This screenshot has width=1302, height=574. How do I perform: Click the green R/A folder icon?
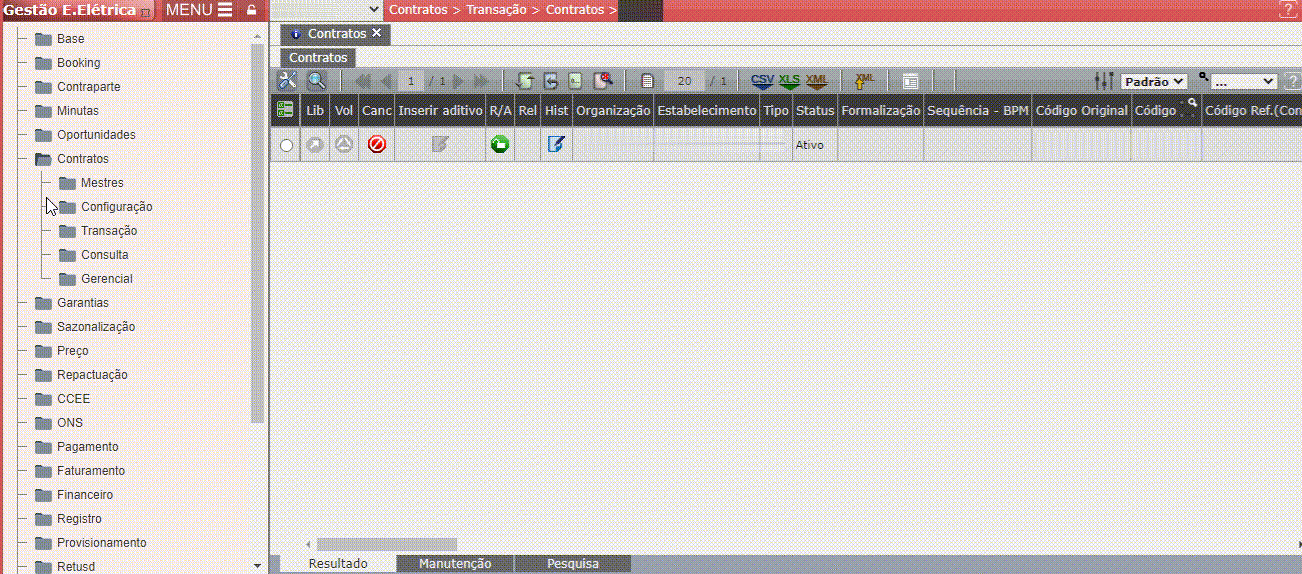(500, 145)
